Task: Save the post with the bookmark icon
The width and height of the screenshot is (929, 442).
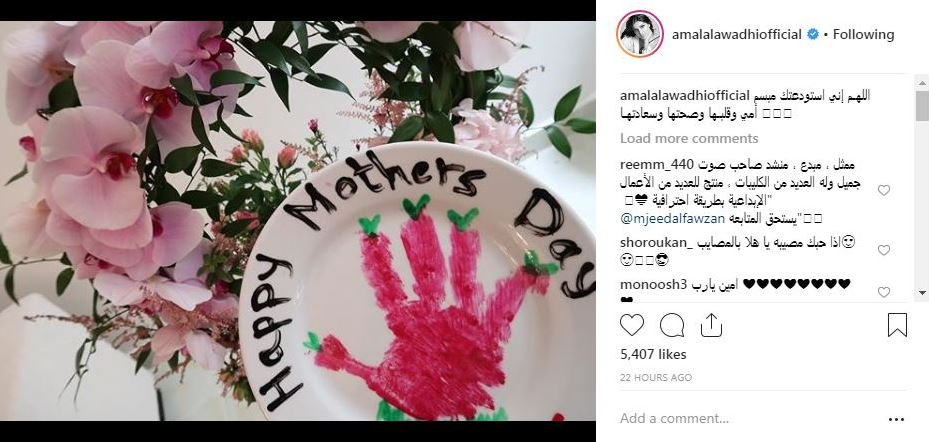Action: coord(897,325)
